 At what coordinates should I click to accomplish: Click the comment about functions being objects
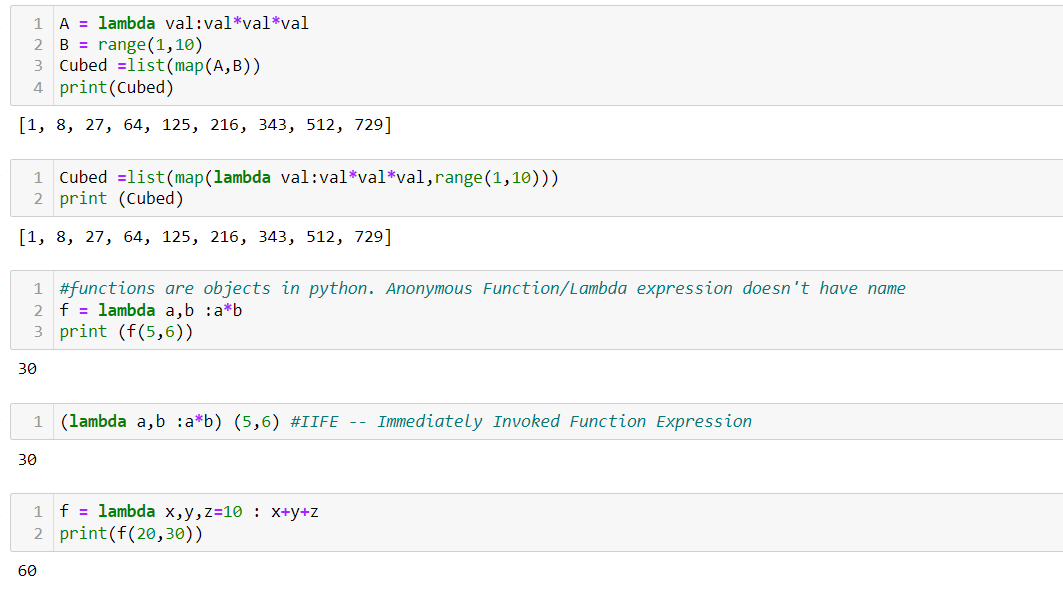tap(482, 288)
